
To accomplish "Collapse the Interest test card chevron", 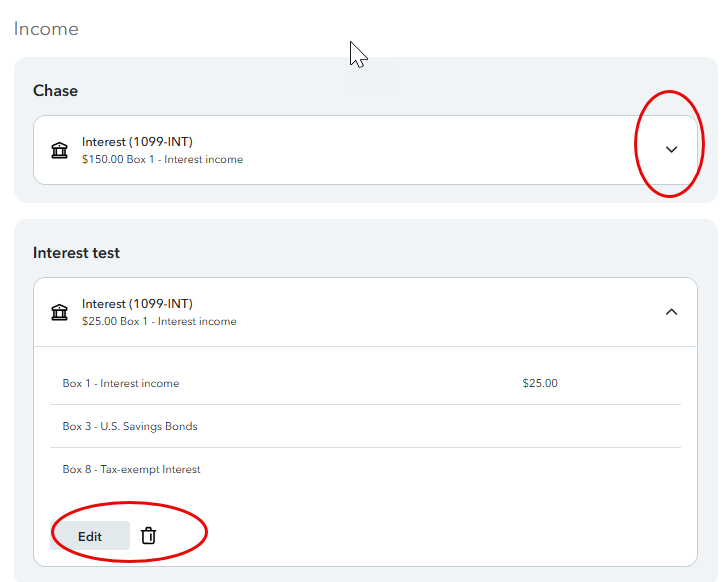I will [671, 312].
